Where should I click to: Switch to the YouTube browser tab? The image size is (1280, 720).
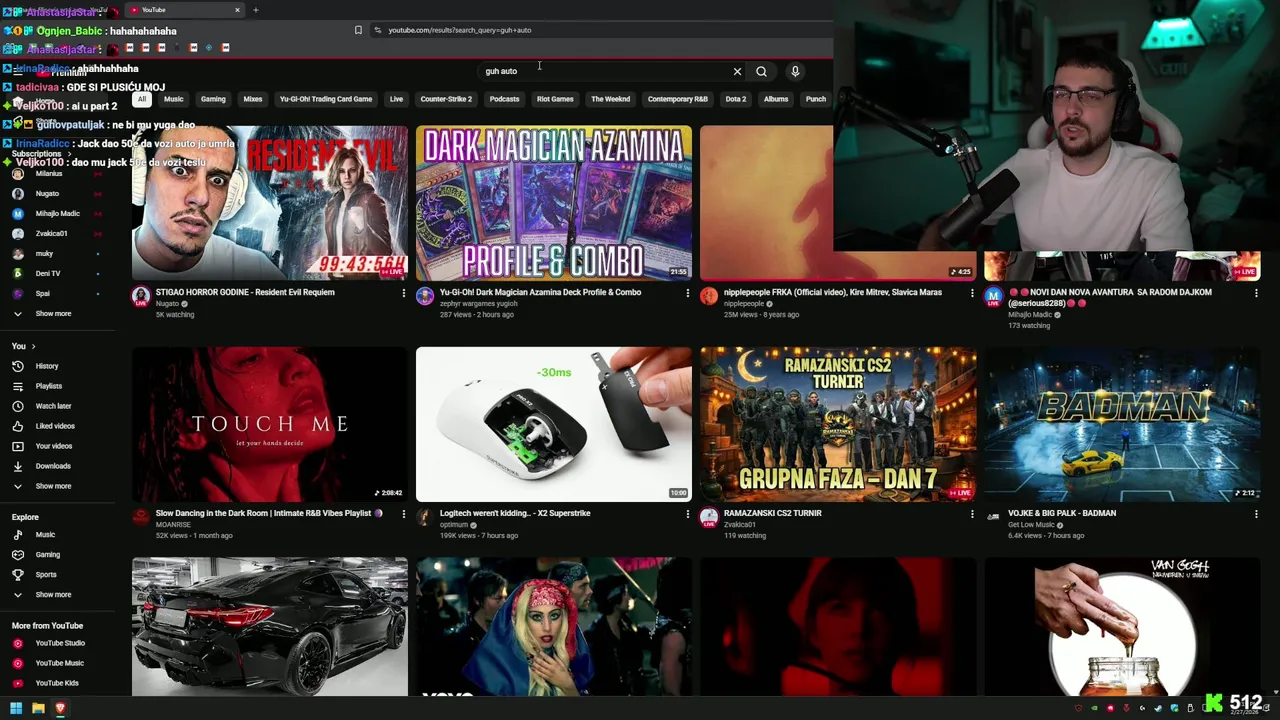(185, 10)
